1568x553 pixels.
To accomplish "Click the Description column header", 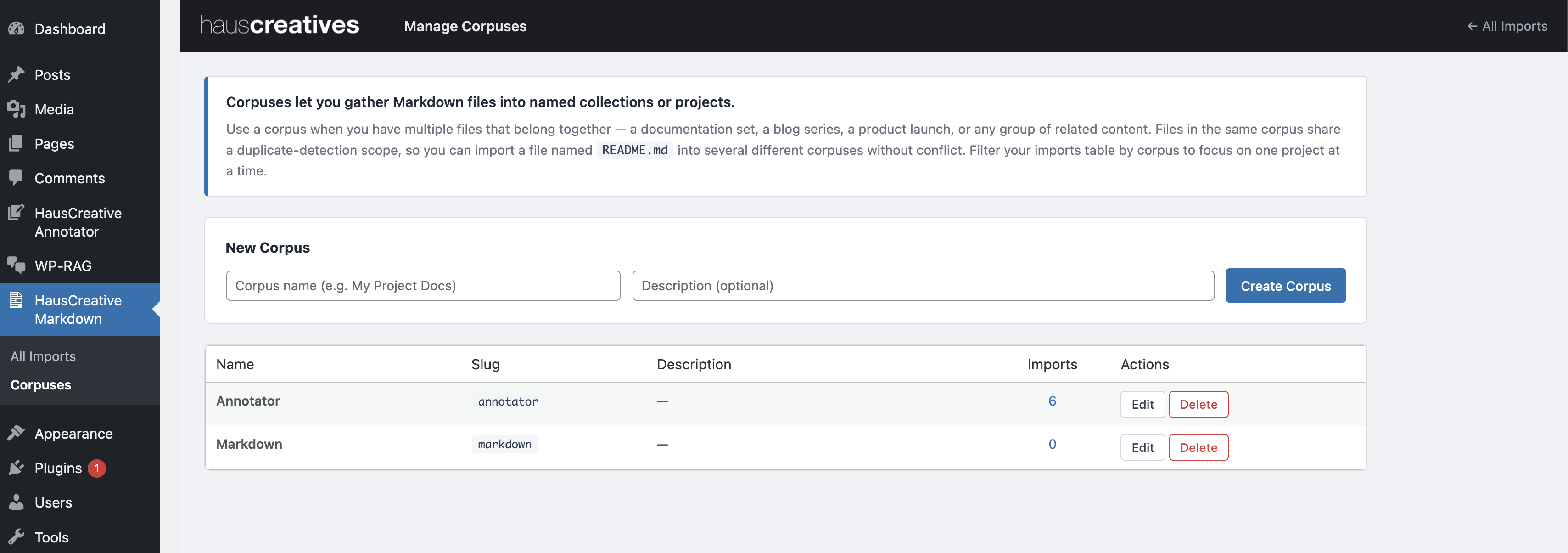I will 694,364.
